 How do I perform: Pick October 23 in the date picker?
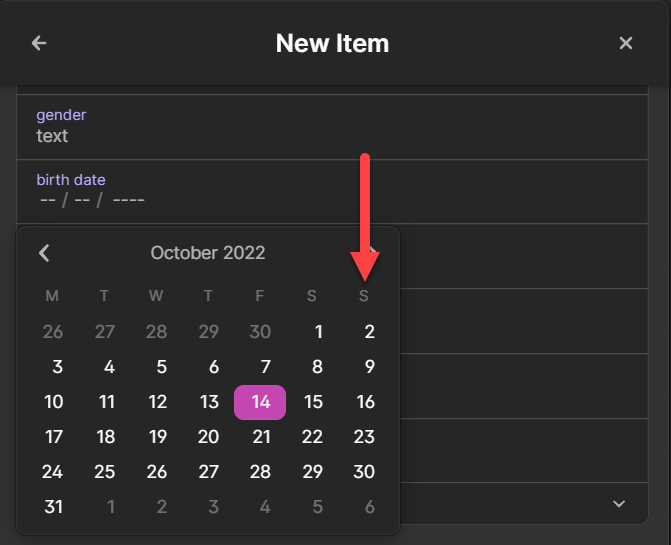click(x=364, y=437)
